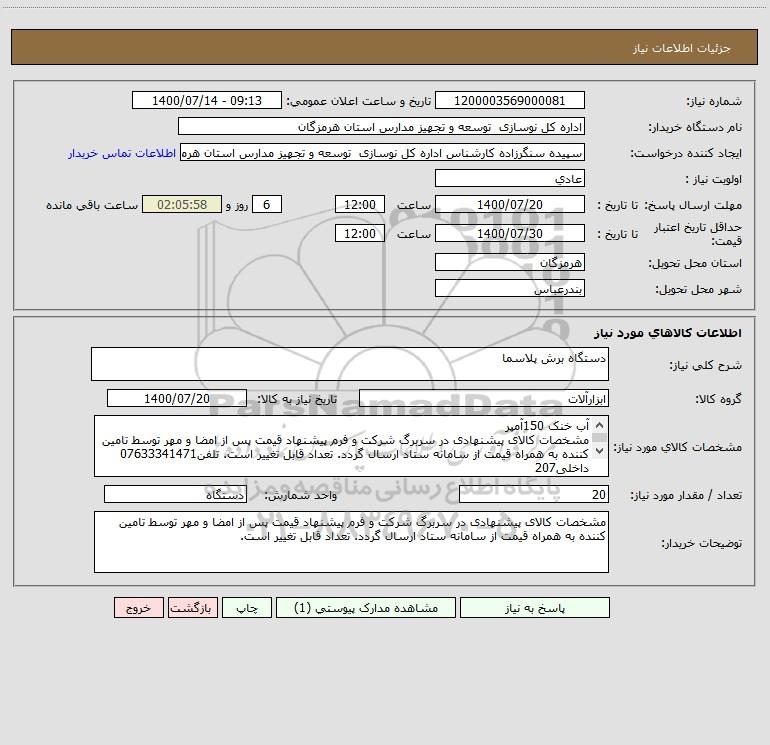Click the اولویت نیاز field عادی
Screen dimensions: 770x745
click(x=510, y=179)
